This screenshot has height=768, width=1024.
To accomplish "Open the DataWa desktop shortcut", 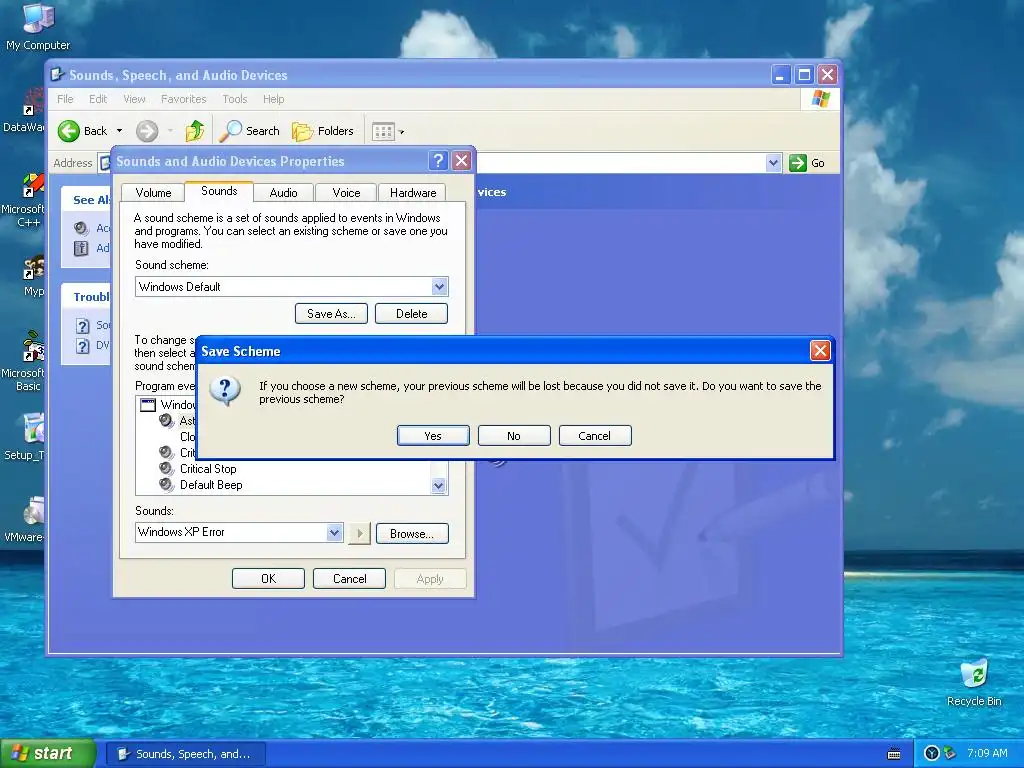I will [x=25, y=112].
